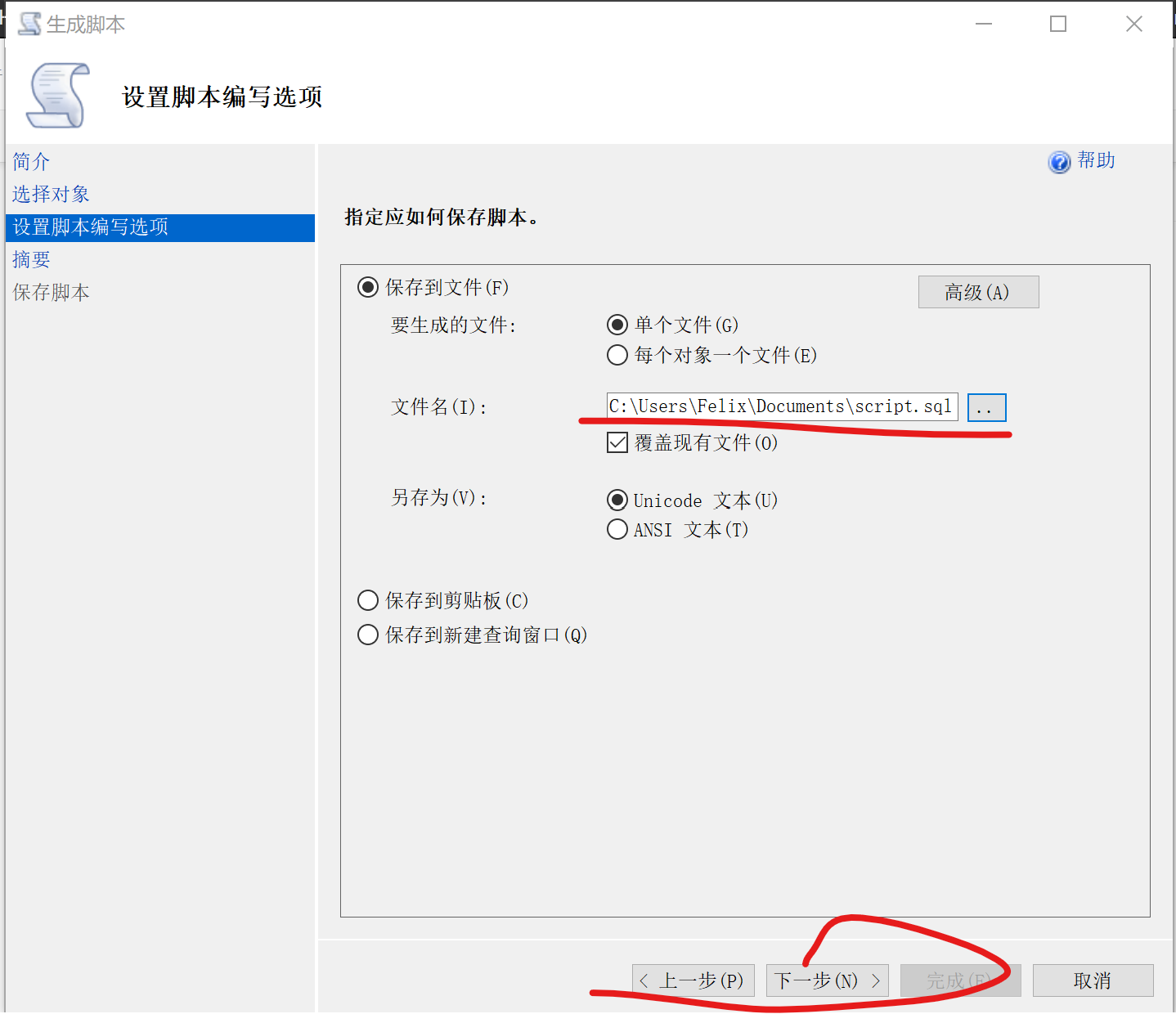Open the 简介 wizard page
This screenshot has height=1014, width=1176.
[x=31, y=162]
